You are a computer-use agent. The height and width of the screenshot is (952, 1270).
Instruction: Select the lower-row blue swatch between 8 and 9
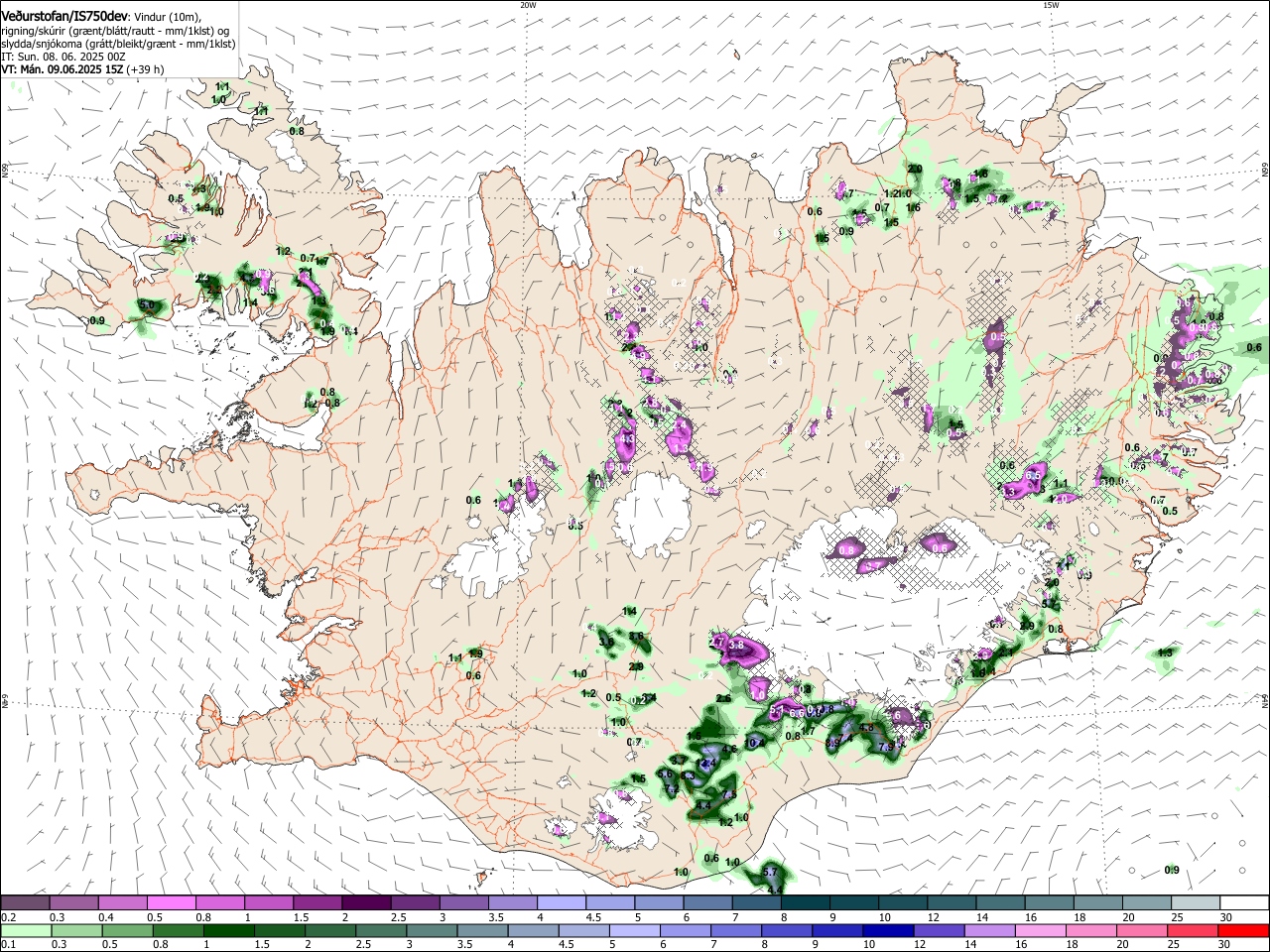[x=787, y=930]
